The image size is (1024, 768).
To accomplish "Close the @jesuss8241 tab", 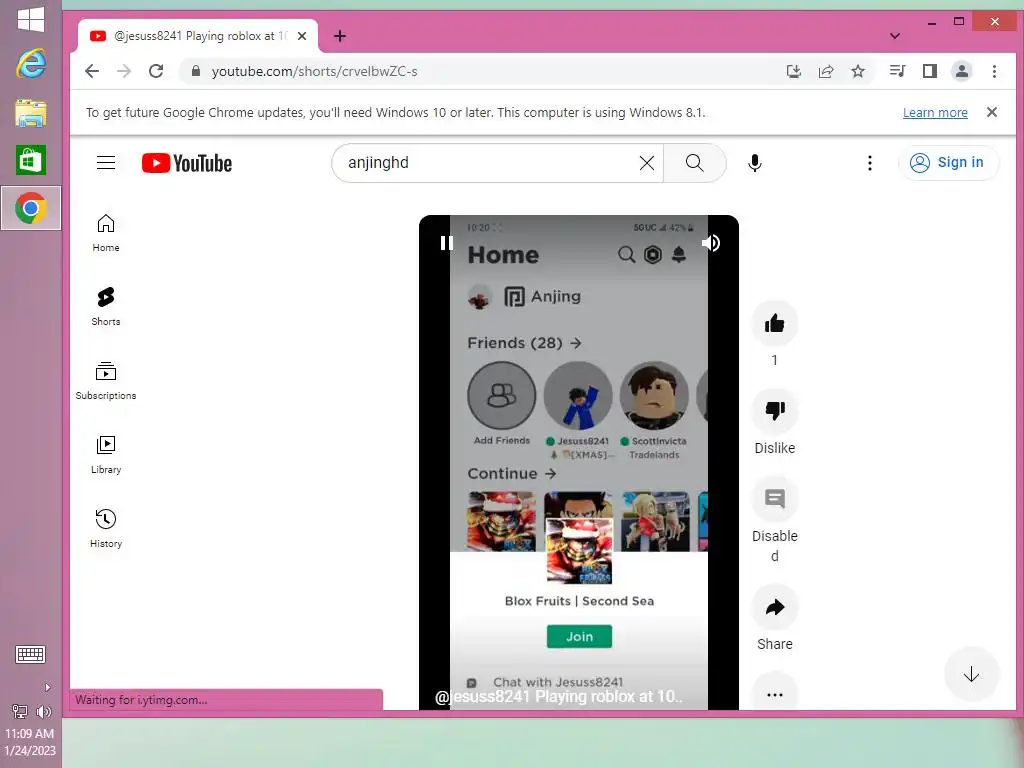I will [x=302, y=36].
